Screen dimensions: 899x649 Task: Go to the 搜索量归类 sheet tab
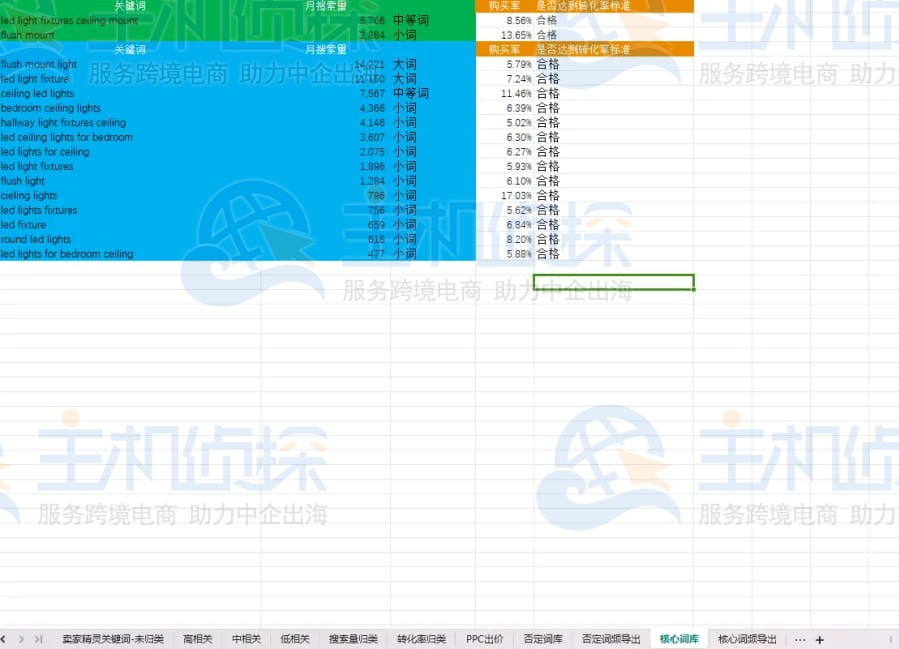pyautogui.click(x=353, y=640)
